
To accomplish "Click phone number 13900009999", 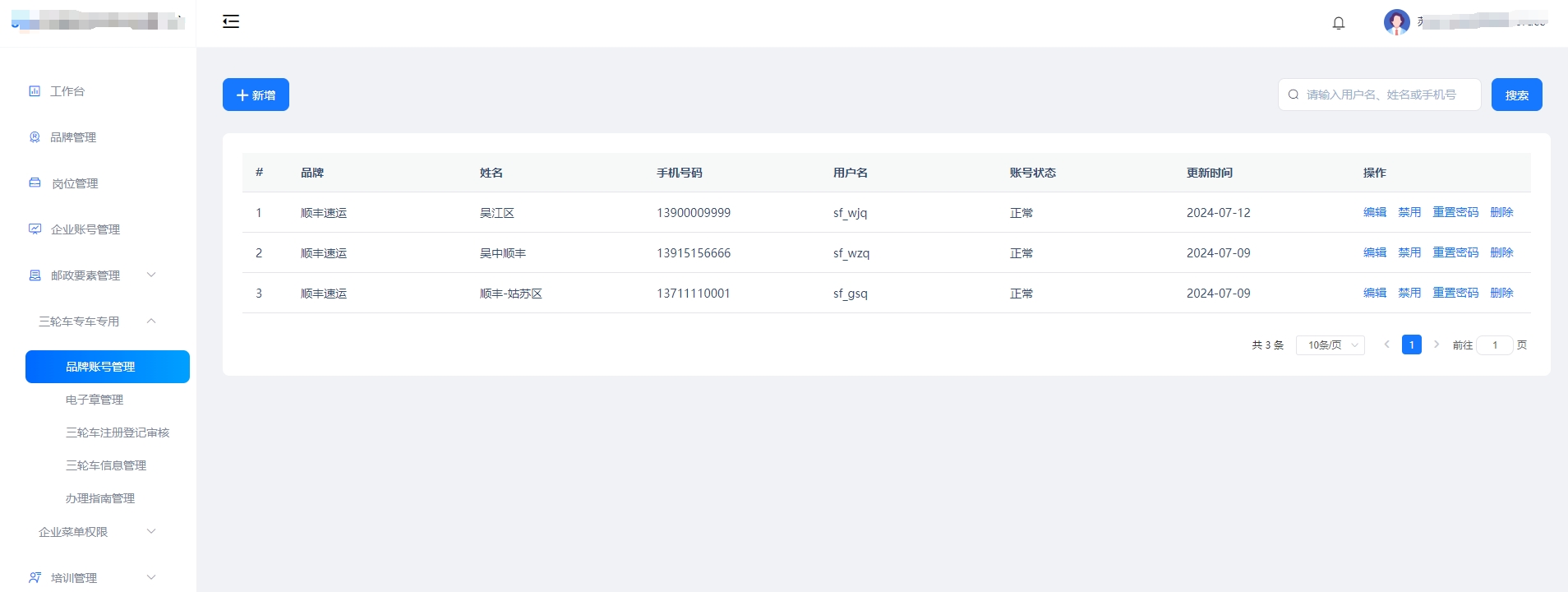I will (694, 213).
